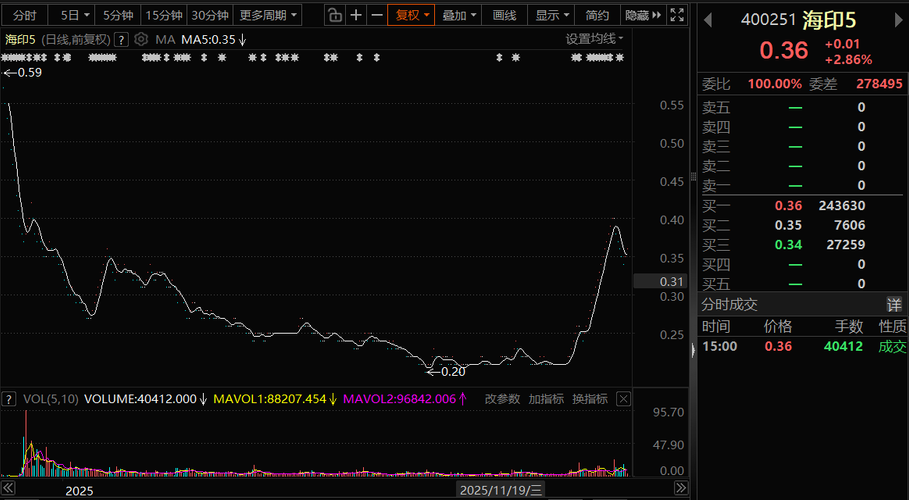Zoom out chart with minus icon
909x500 pixels.
click(x=377, y=15)
